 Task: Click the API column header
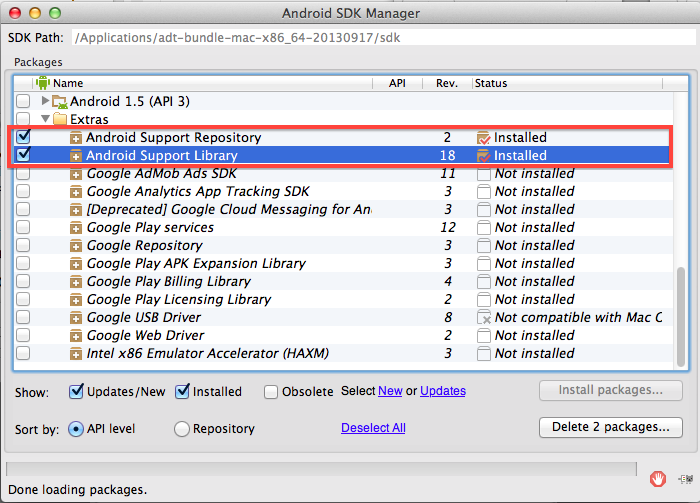coord(397,83)
